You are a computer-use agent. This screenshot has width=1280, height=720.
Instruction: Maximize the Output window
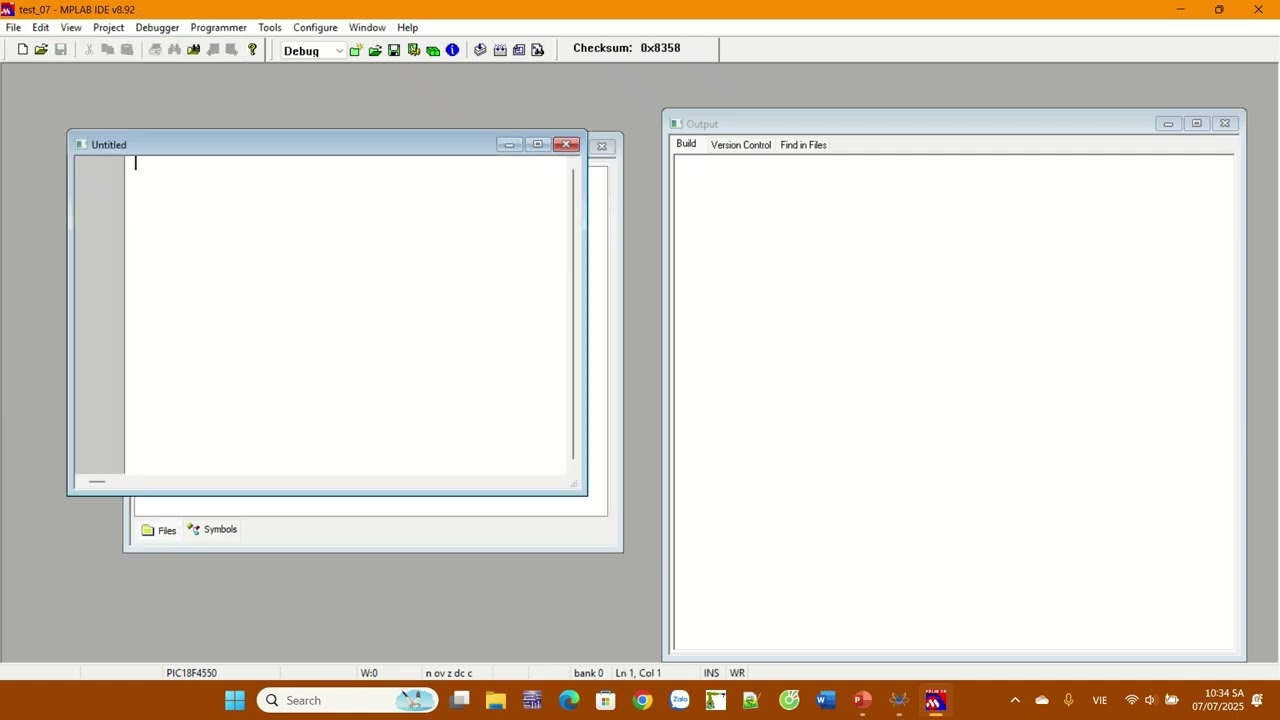(1197, 123)
